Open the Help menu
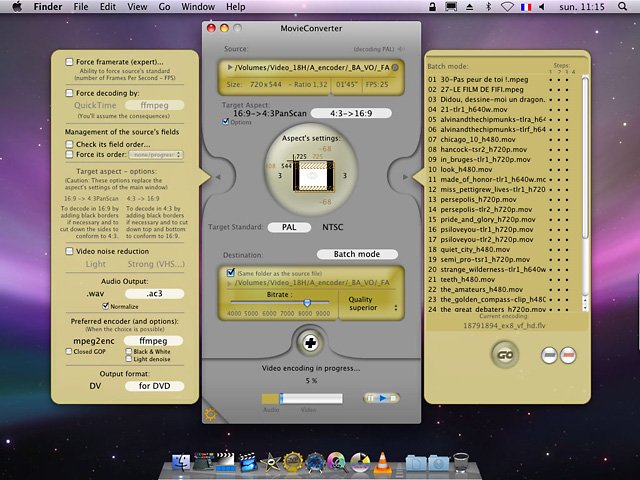 point(236,7)
